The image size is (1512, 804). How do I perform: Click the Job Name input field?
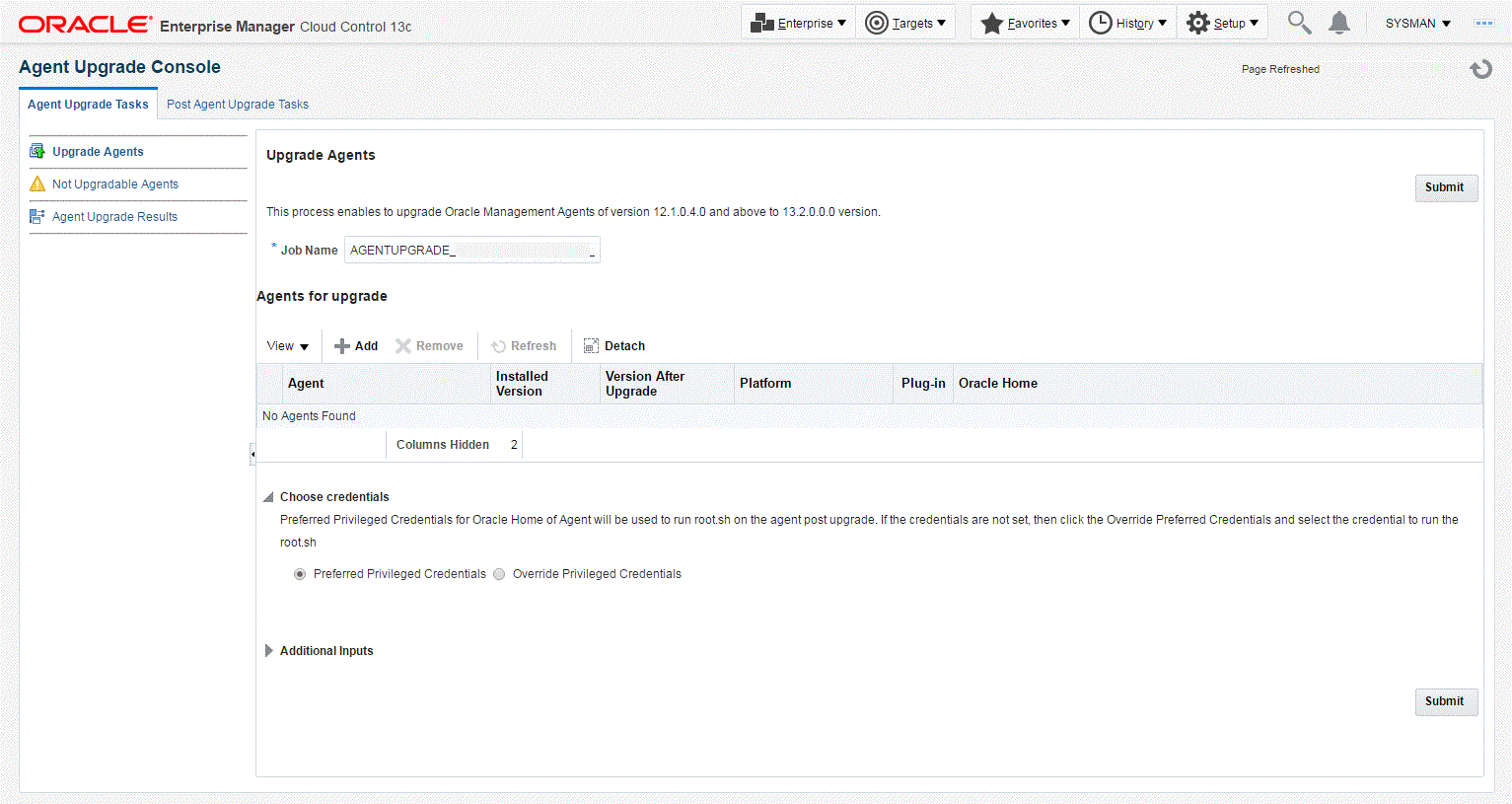point(472,250)
